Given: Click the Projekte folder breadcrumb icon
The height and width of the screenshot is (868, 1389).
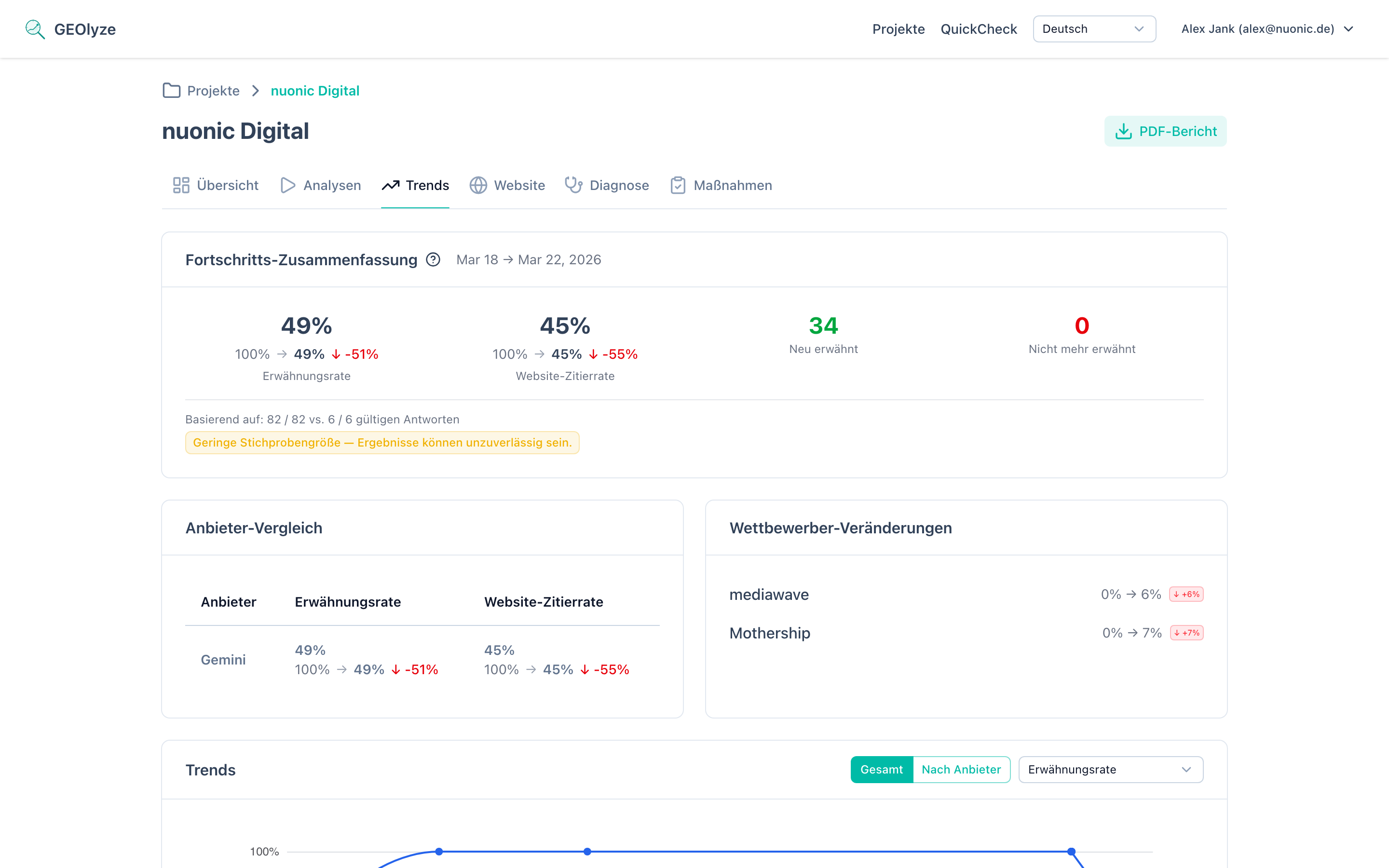Looking at the screenshot, I should (x=171, y=91).
